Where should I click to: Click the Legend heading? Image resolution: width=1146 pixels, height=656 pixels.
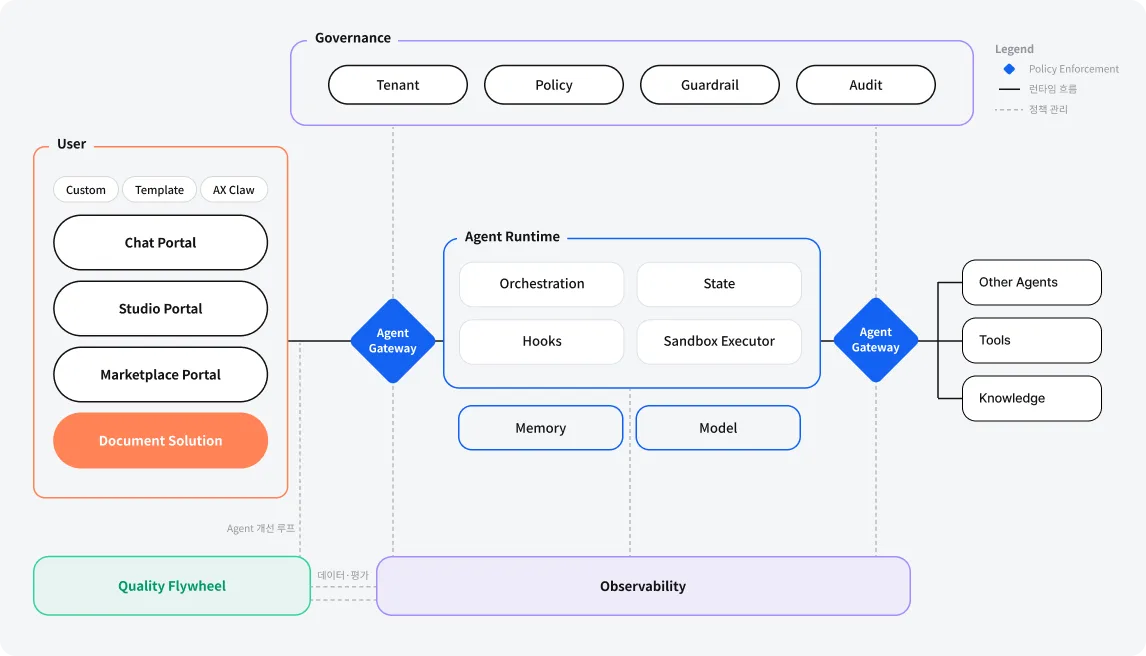(1014, 49)
